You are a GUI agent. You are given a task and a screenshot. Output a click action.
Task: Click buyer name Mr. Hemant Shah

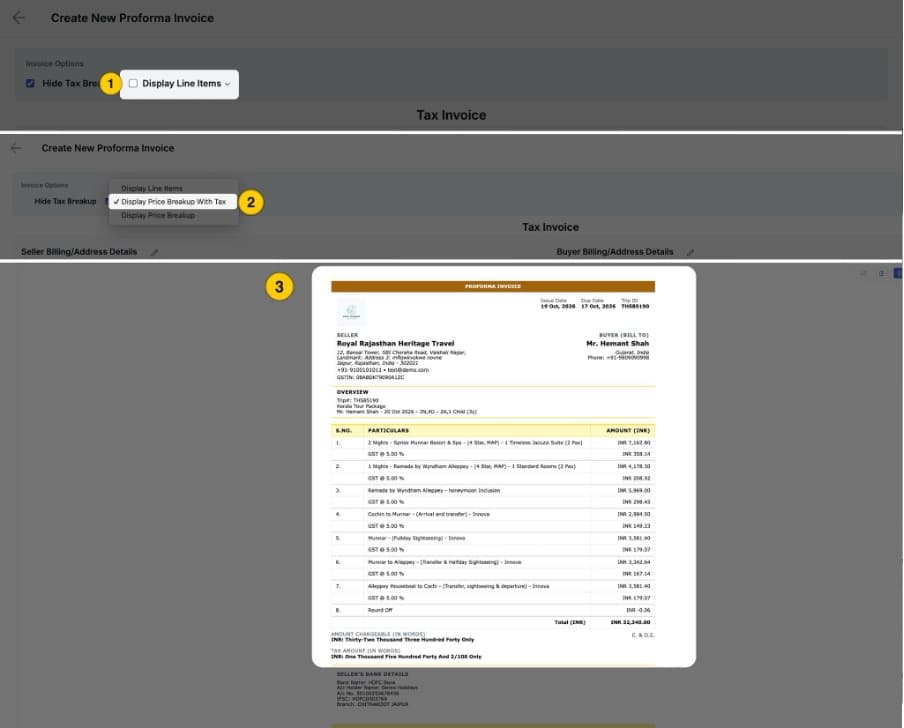(617, 344)
